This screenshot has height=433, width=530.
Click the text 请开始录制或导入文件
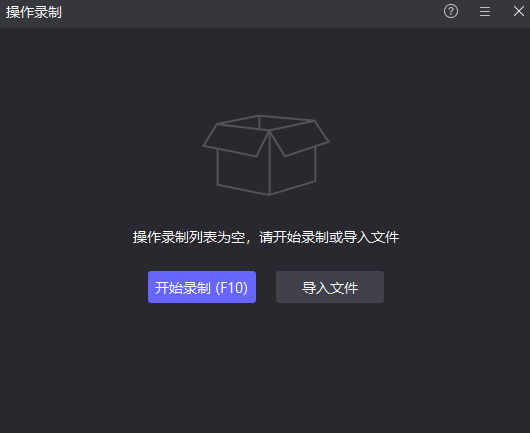[x=329, y=237]
